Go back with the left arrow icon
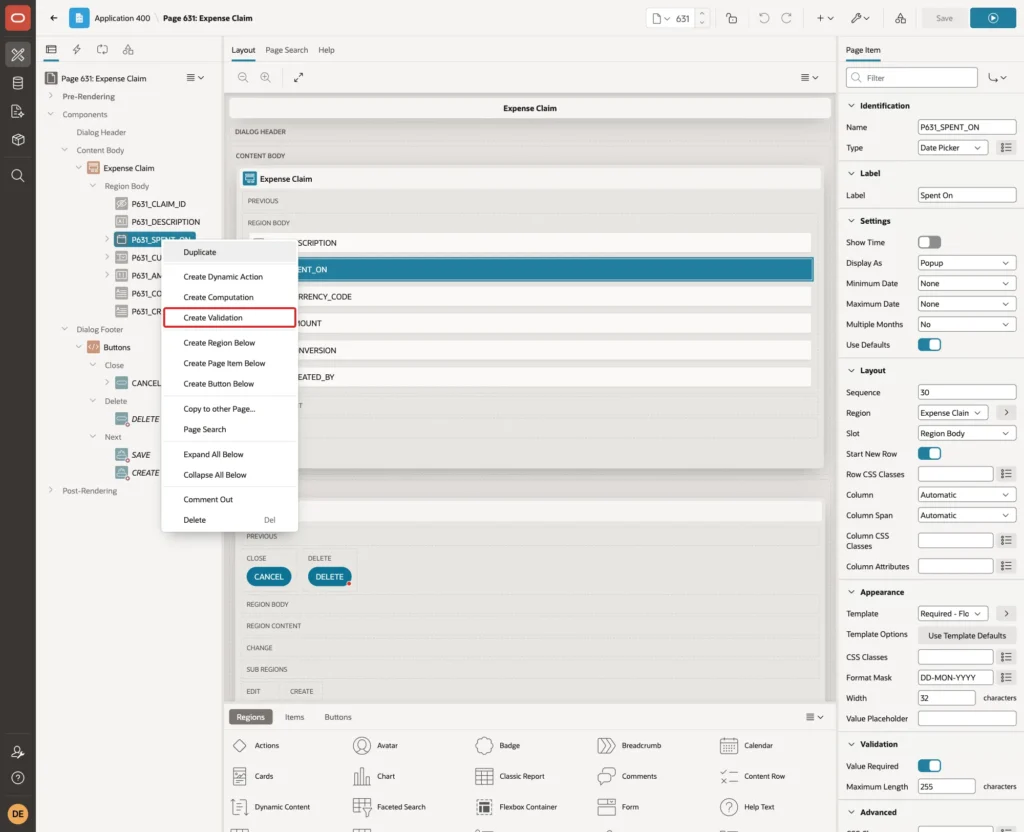Screen dimensions: 1024x832 pos(54,18)
